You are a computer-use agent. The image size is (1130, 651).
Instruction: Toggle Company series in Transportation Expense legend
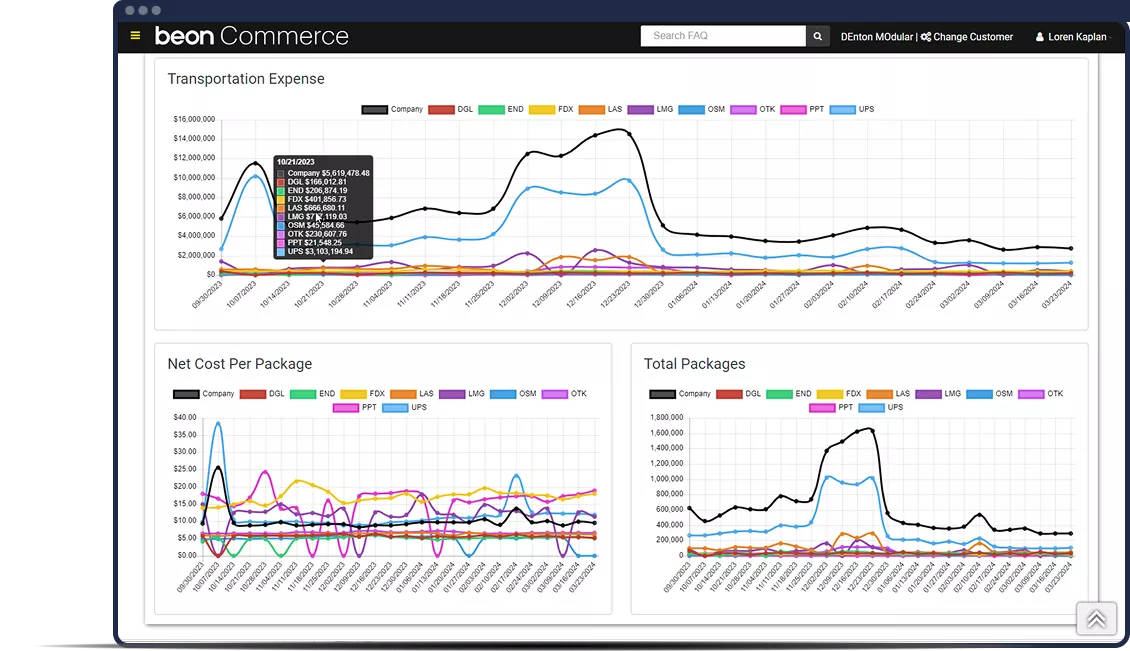click(392, 109)
